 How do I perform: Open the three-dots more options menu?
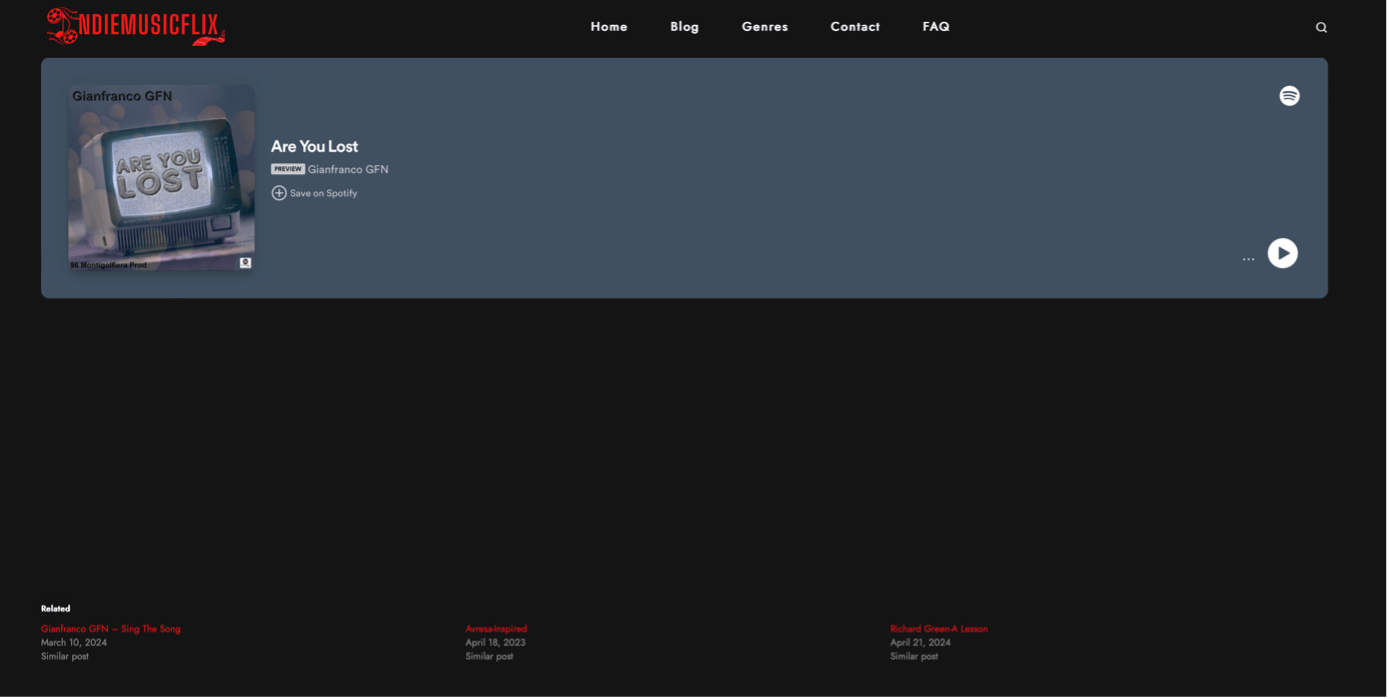(1251, 260)
